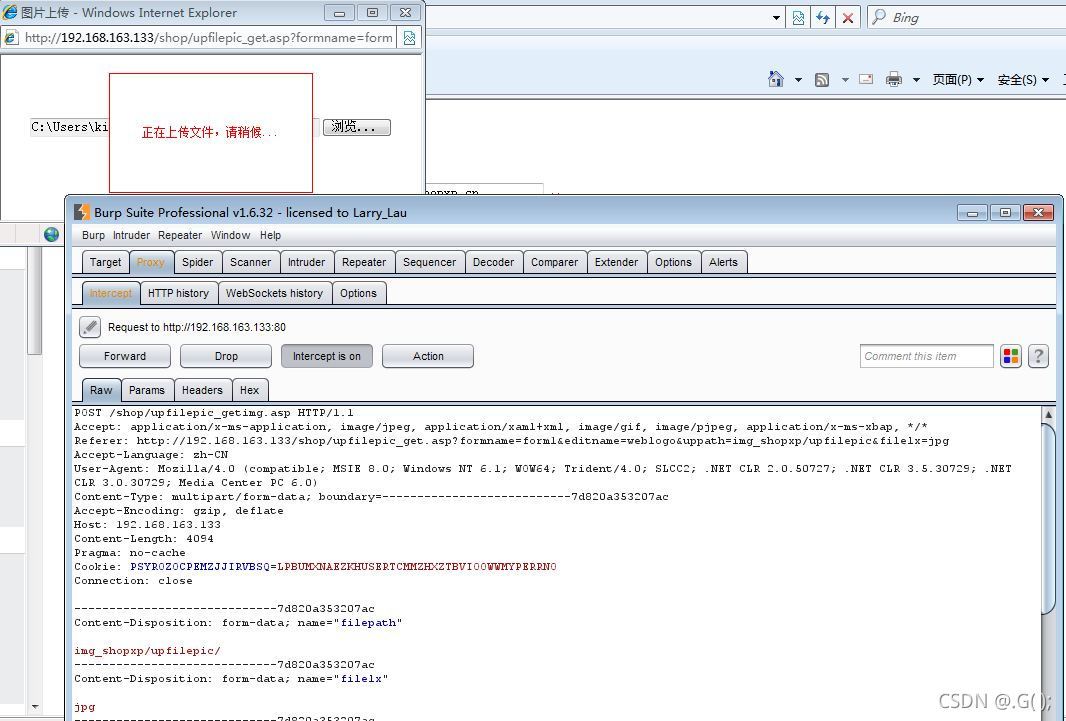
Task: Click the read mail icon in IE
Action: click(865, 79)
